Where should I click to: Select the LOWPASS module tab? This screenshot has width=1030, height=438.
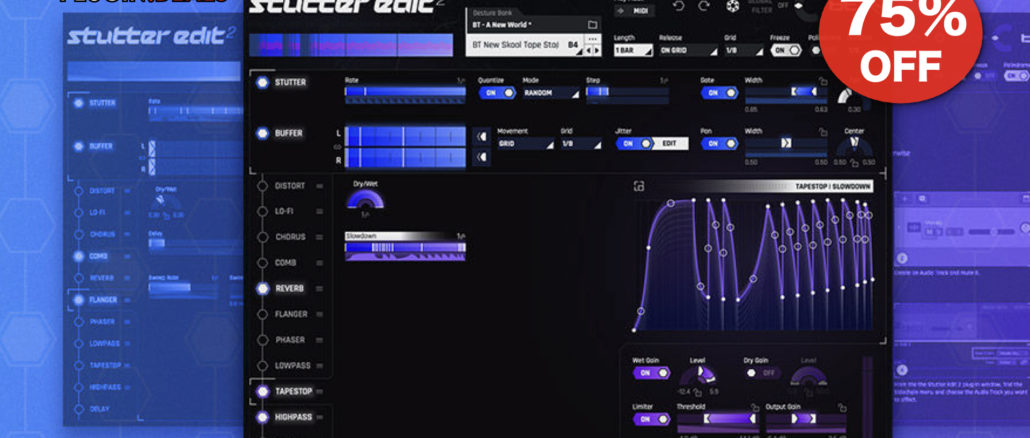(x=291, y=366)
